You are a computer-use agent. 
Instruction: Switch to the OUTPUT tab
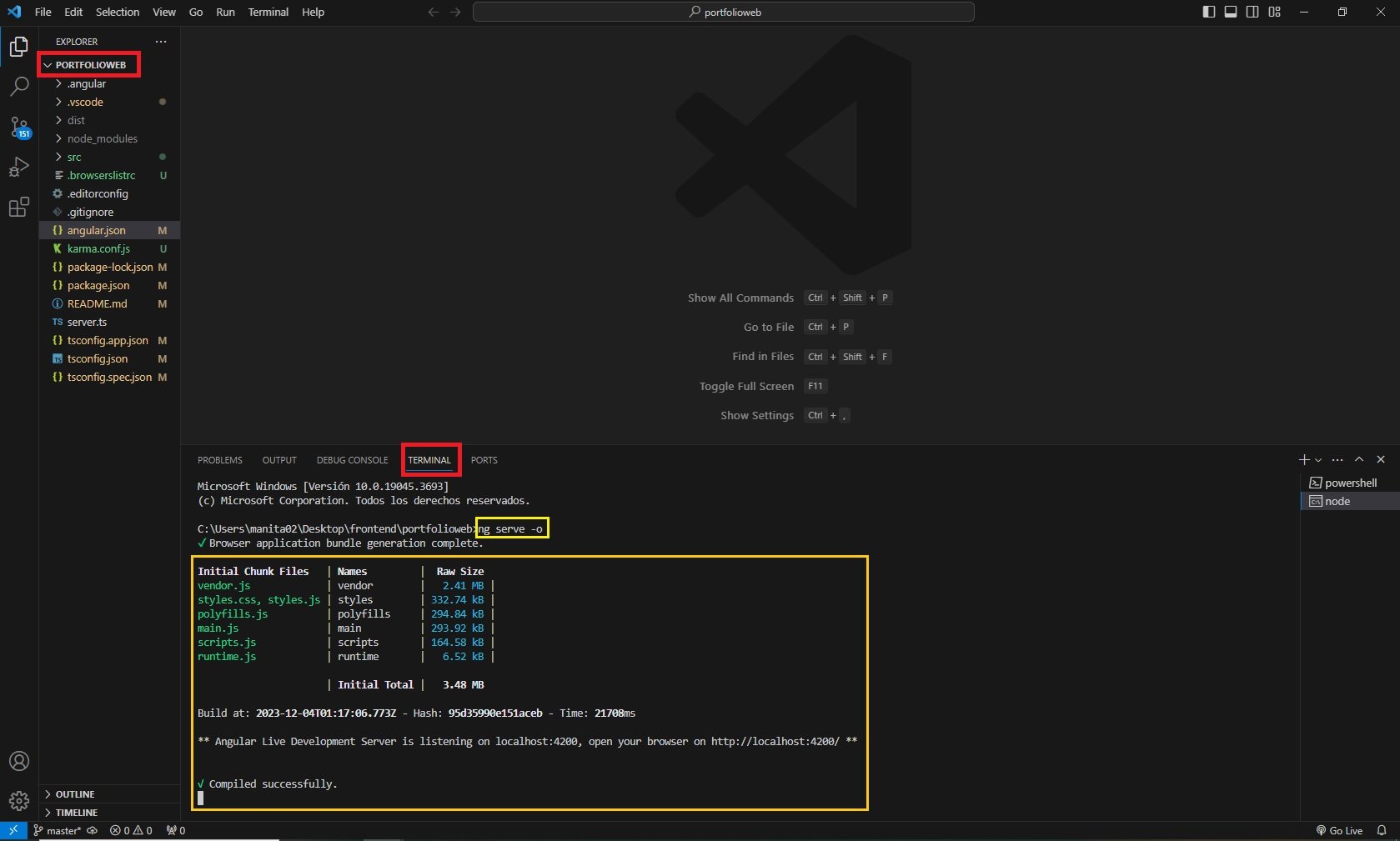coord(279,460)
